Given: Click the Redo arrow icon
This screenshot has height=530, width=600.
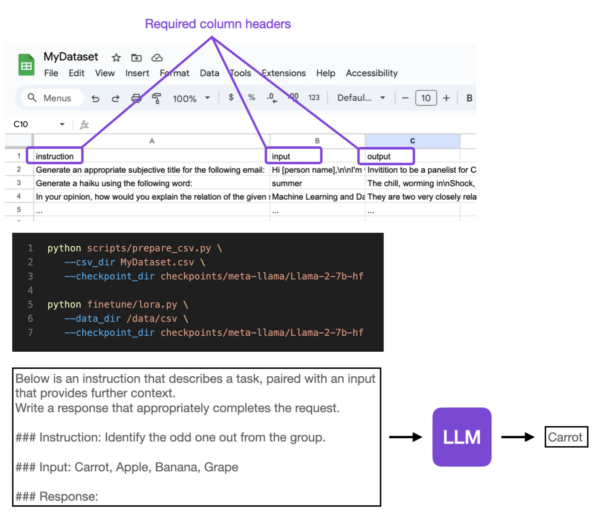Looking at the screenshot, I should pyautogui.click(x=115, y=98).
